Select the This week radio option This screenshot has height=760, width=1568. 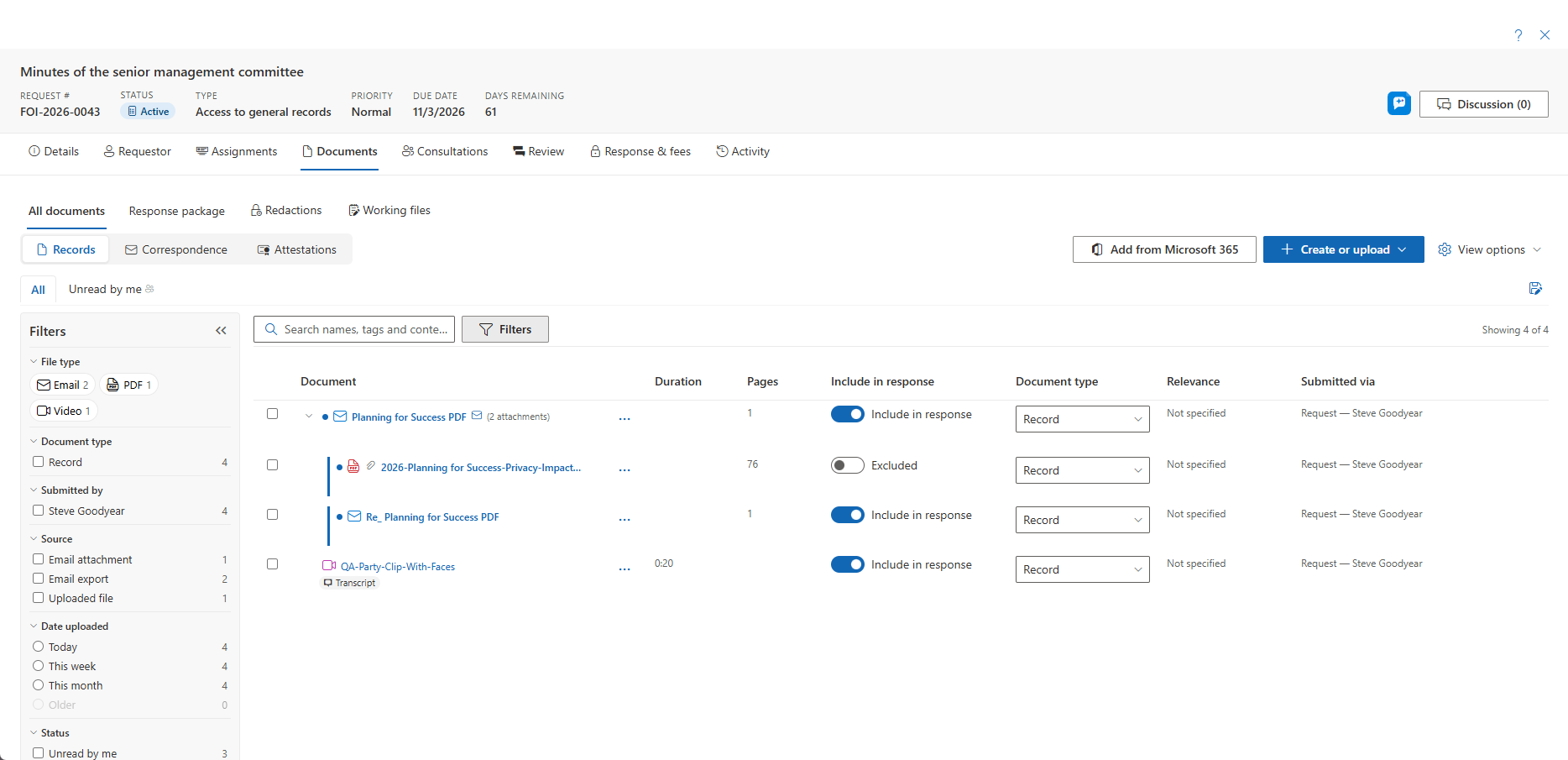(38, 666)
